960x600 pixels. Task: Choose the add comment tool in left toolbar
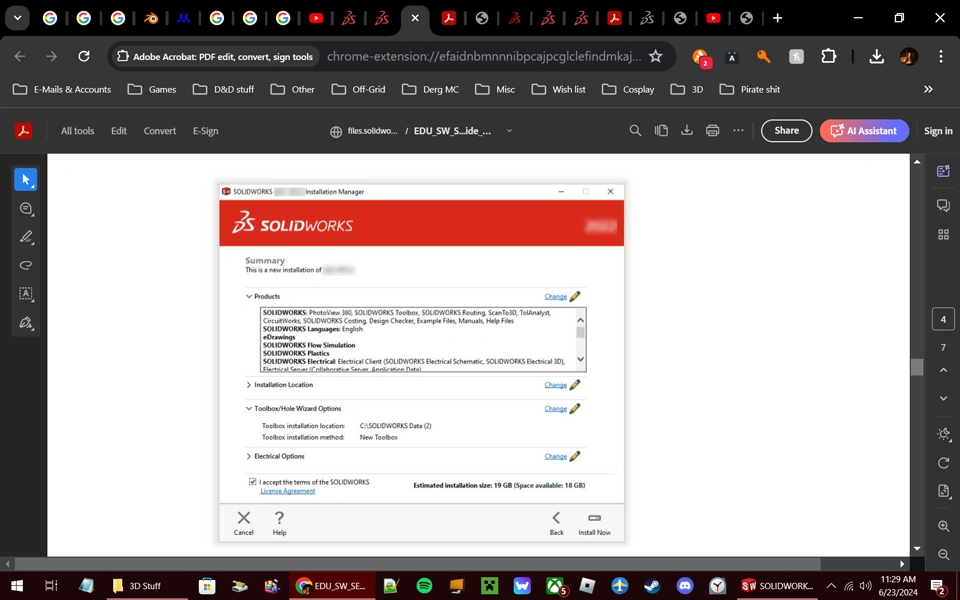pyautogui.click(x=26, y=209)
